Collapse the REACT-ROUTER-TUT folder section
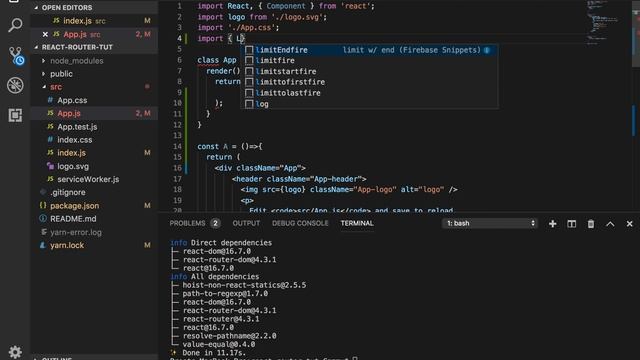Viewport: 640px width, 360px height. tap(36, 47)
